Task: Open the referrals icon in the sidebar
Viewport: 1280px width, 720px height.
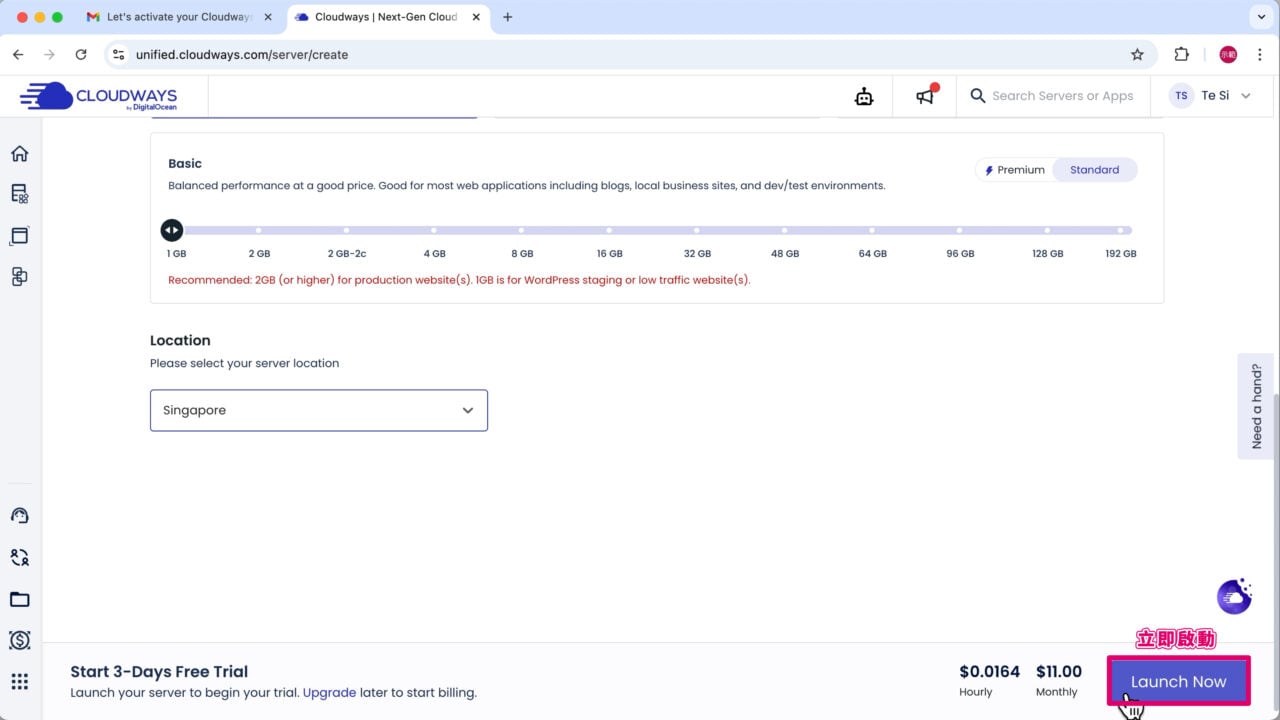Action: (x=19, y=557)
